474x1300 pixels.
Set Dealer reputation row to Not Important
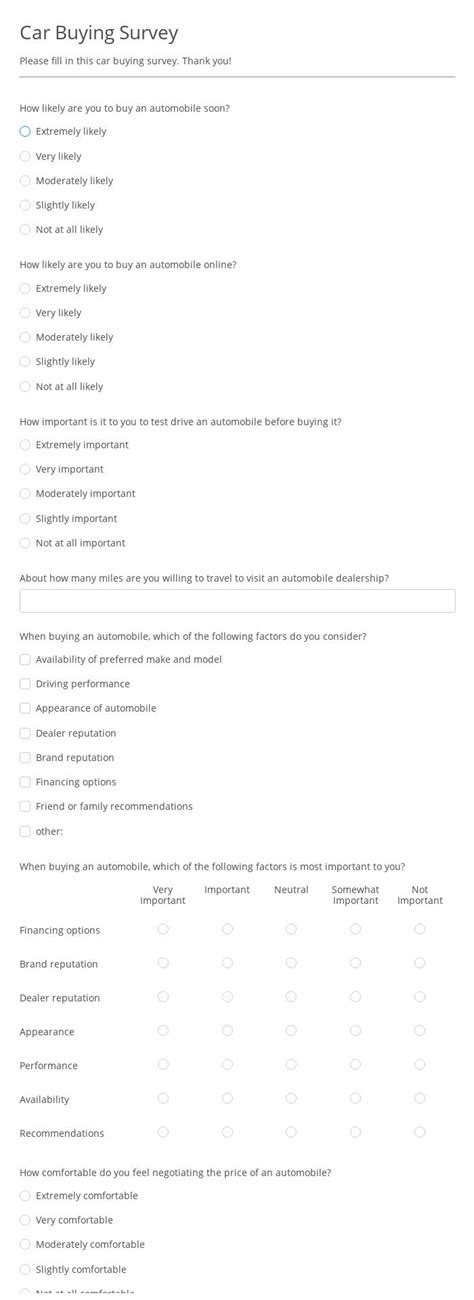[420, 997]
